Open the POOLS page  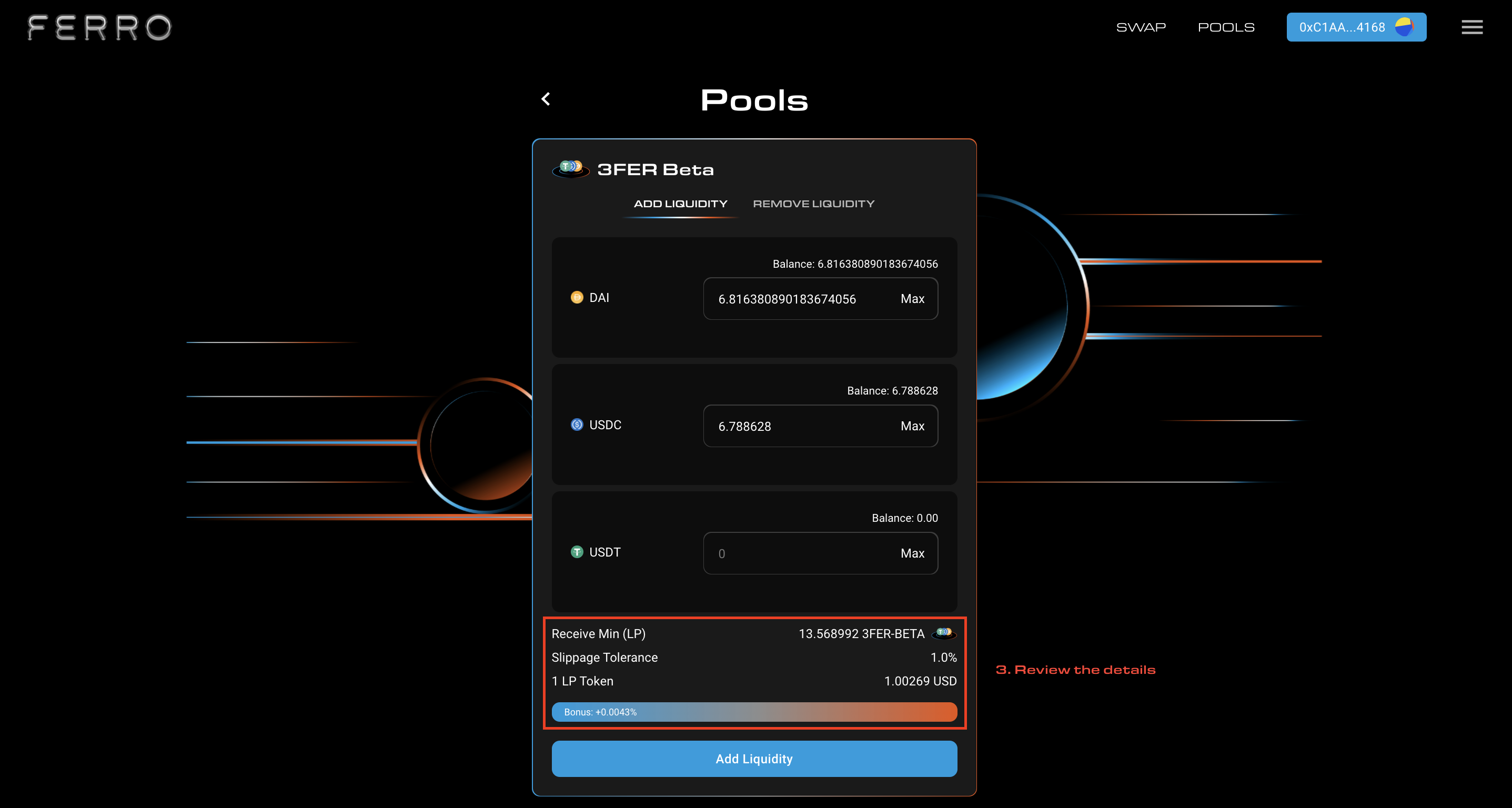point(1226,27)
